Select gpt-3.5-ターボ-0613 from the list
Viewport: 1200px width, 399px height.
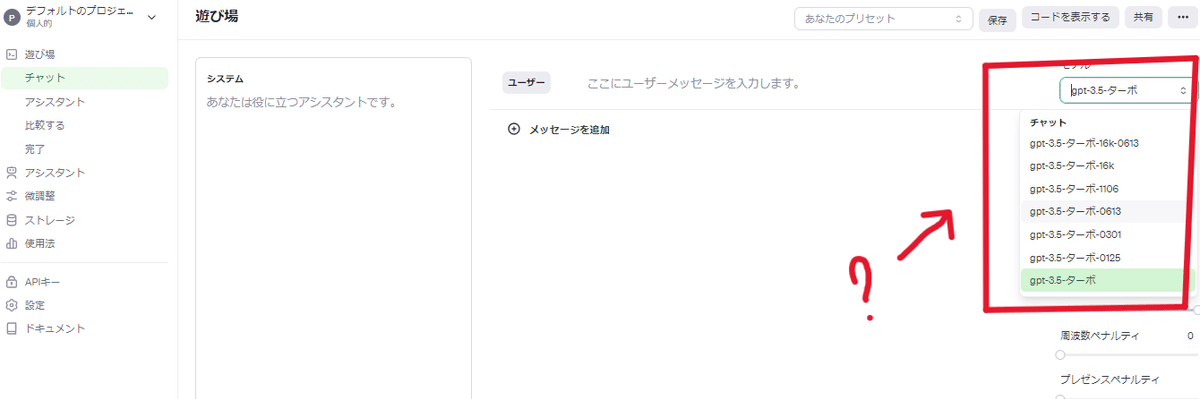pyautogui.click(x=1108, y=211)
